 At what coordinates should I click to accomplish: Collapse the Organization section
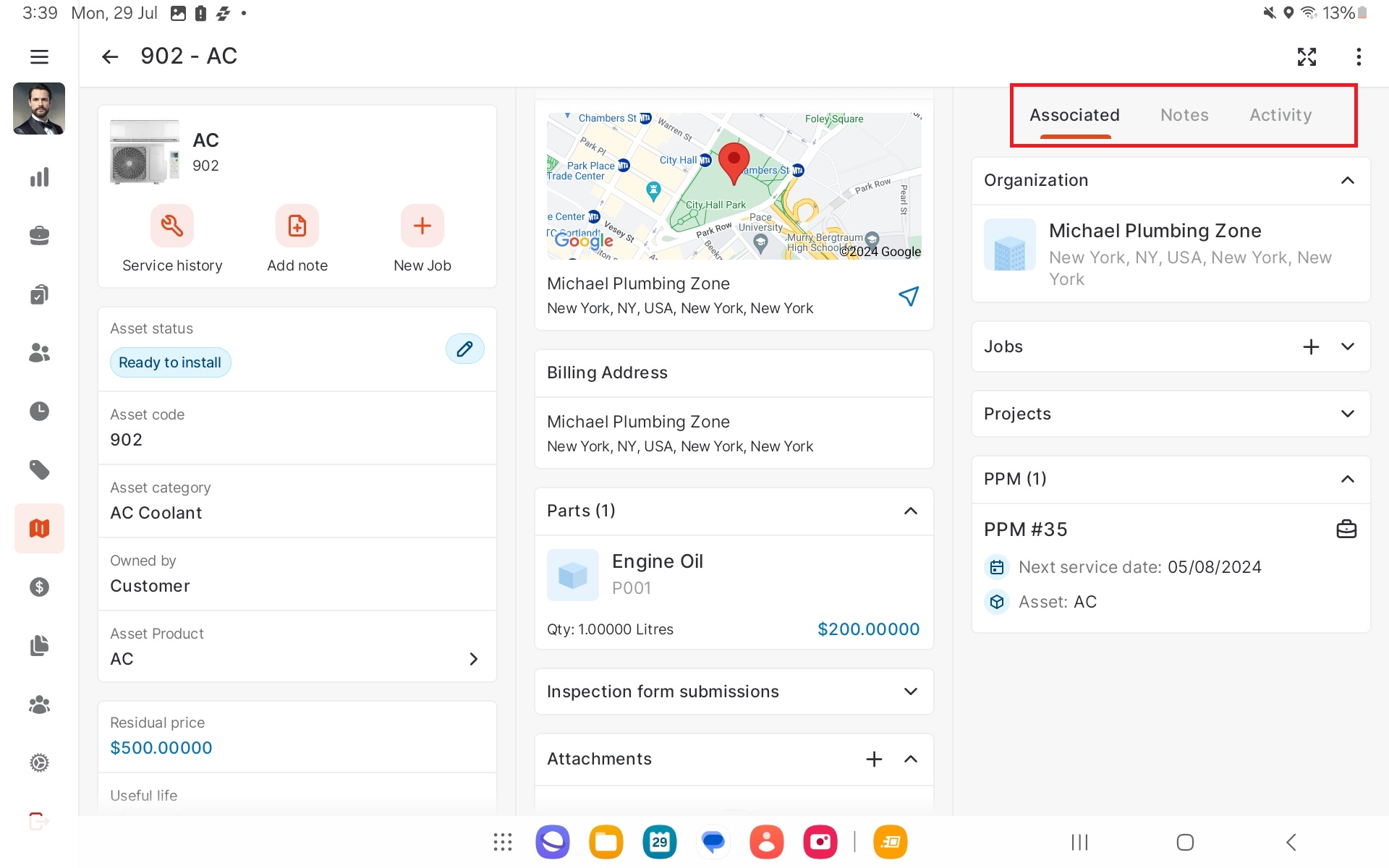click(1347, 180)
